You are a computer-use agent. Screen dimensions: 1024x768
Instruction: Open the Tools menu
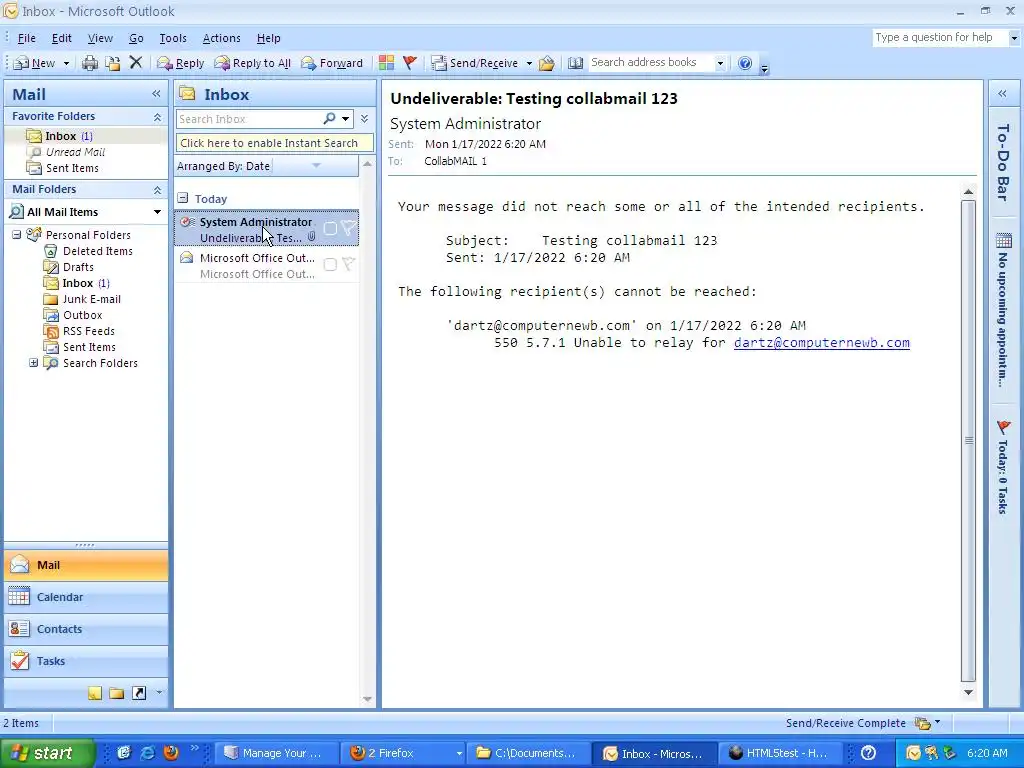(173, 38)
